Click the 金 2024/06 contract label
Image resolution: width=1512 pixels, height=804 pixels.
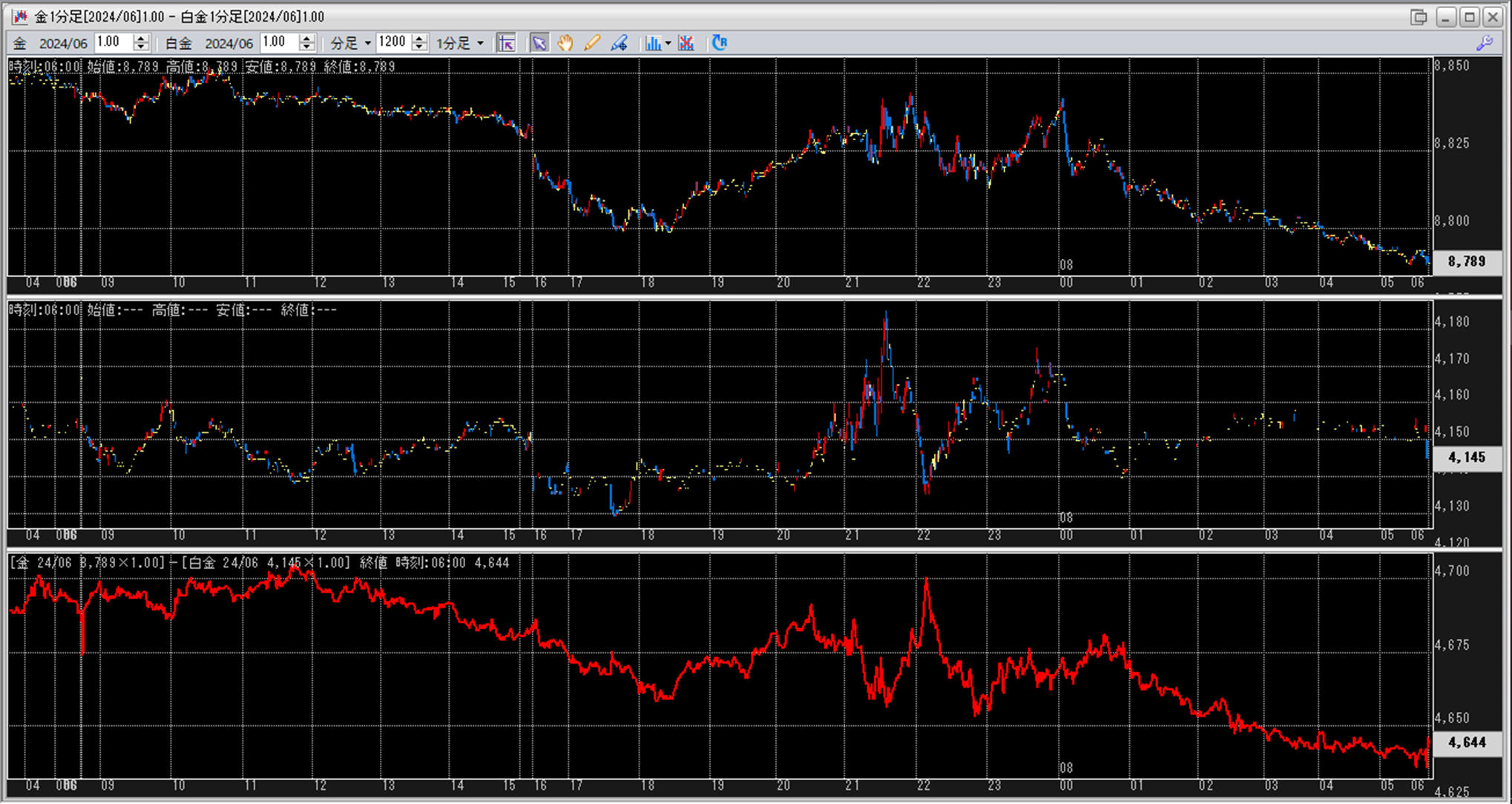[50, 44]
